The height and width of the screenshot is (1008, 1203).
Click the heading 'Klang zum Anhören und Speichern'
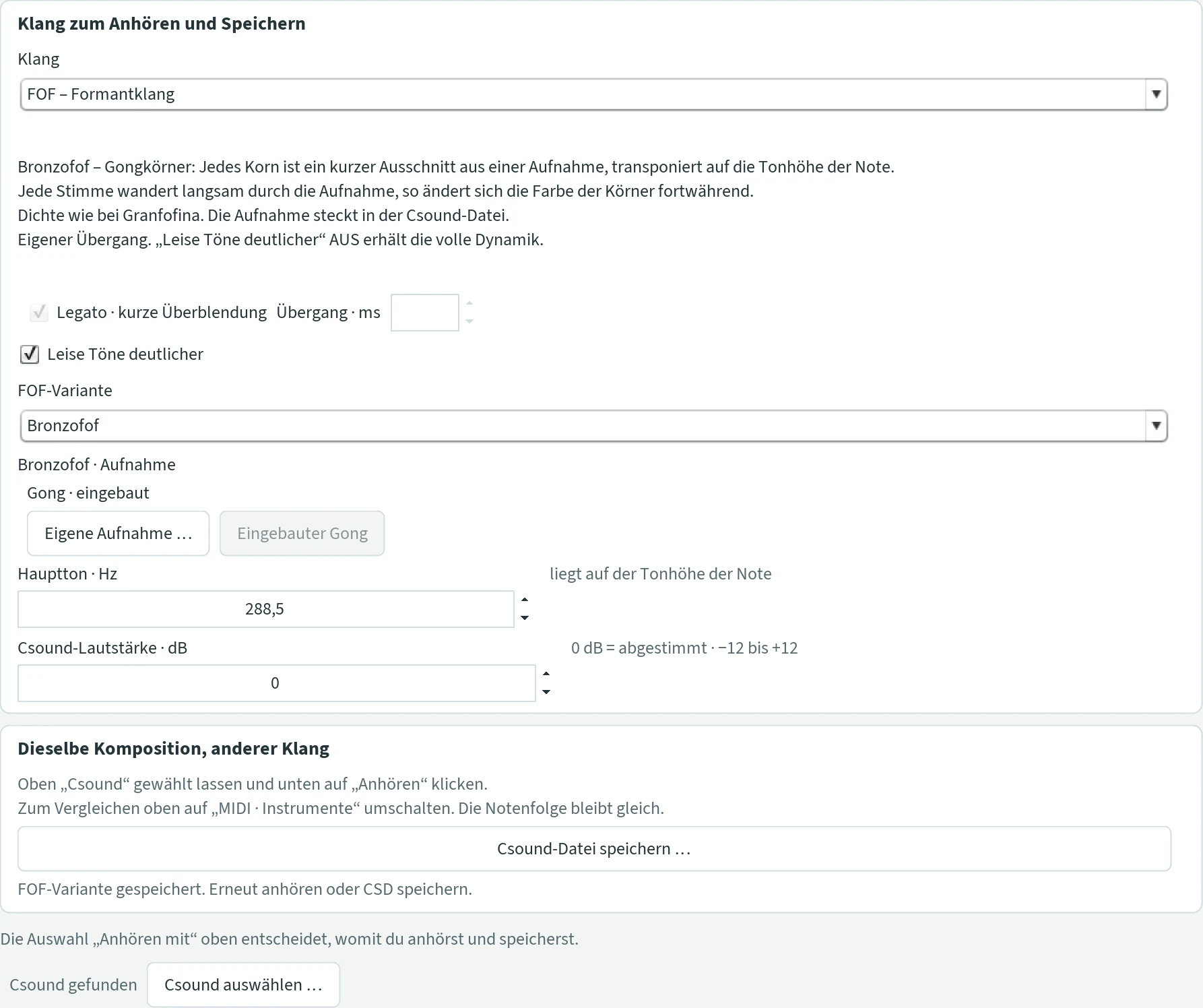coord(162,24)
